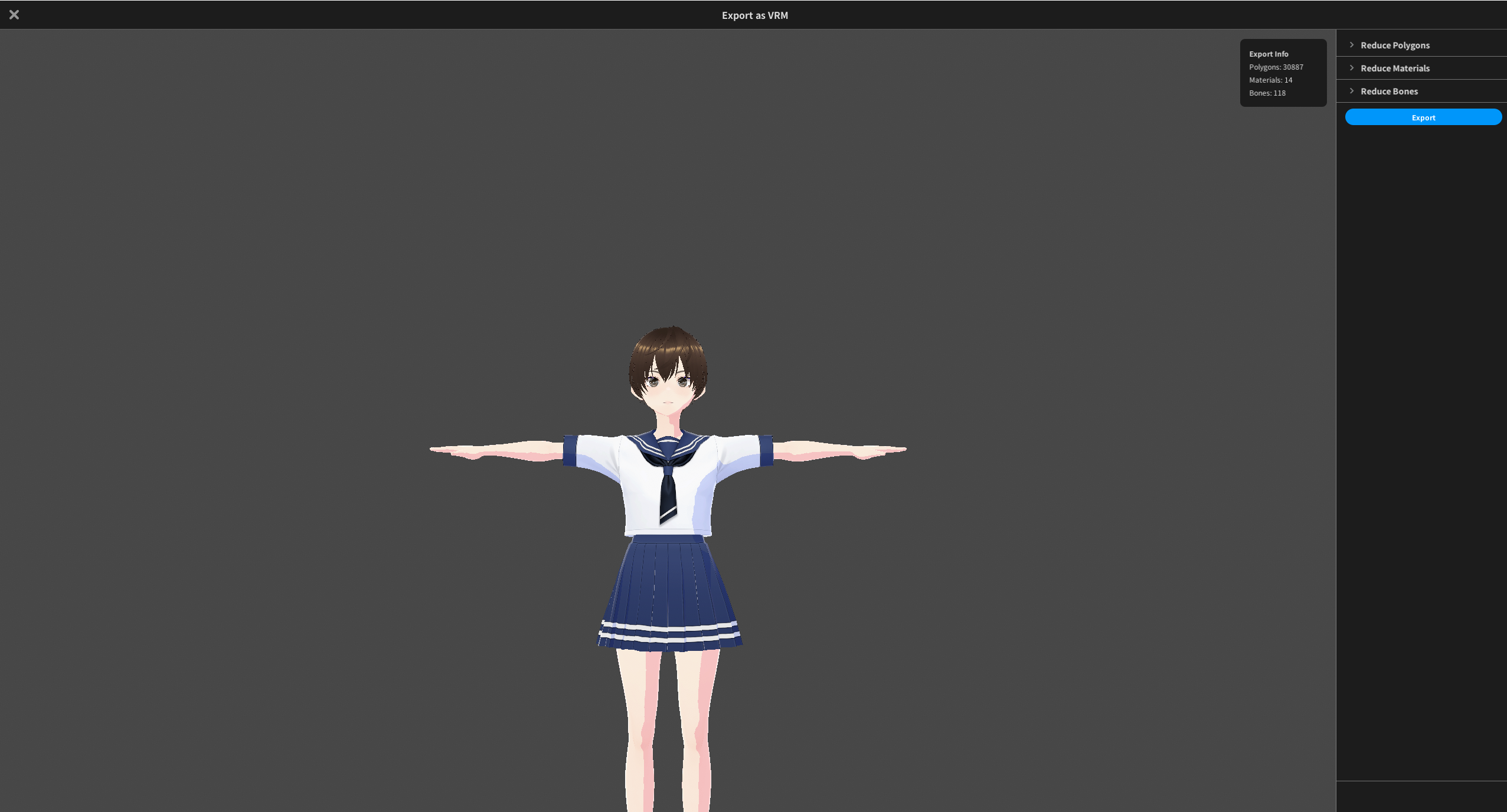Click the Bones: 118 readout
Screen dimensions: 1507x812
[x=1267, y=93]
